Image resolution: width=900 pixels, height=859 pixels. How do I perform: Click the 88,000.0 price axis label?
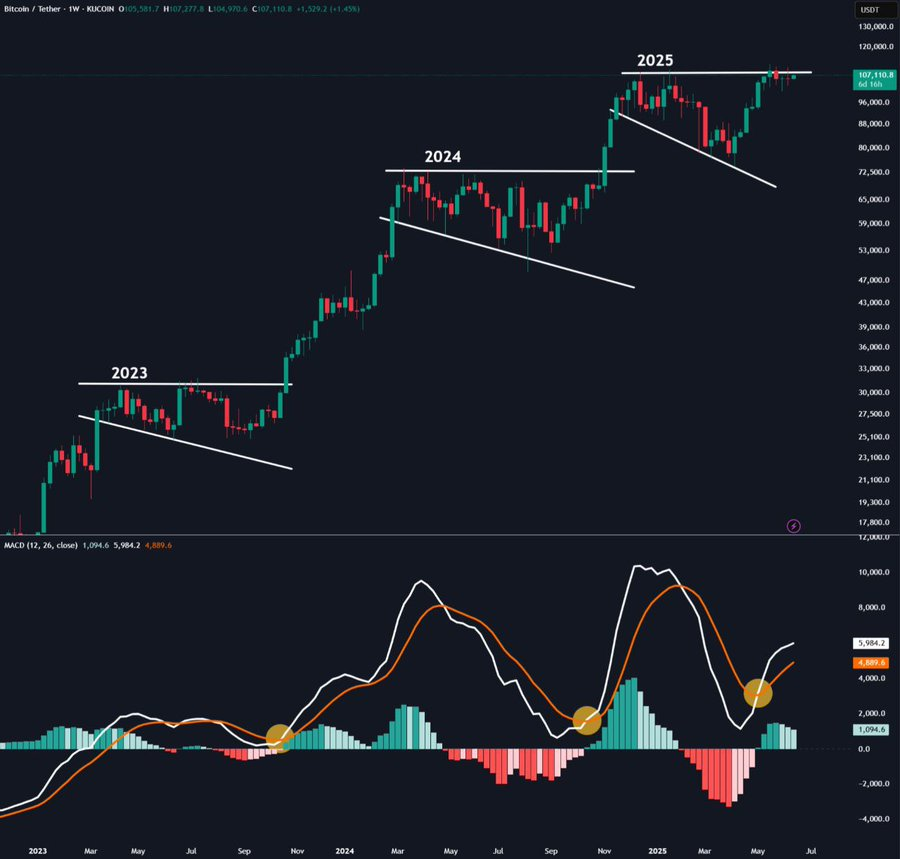(874, 124)
